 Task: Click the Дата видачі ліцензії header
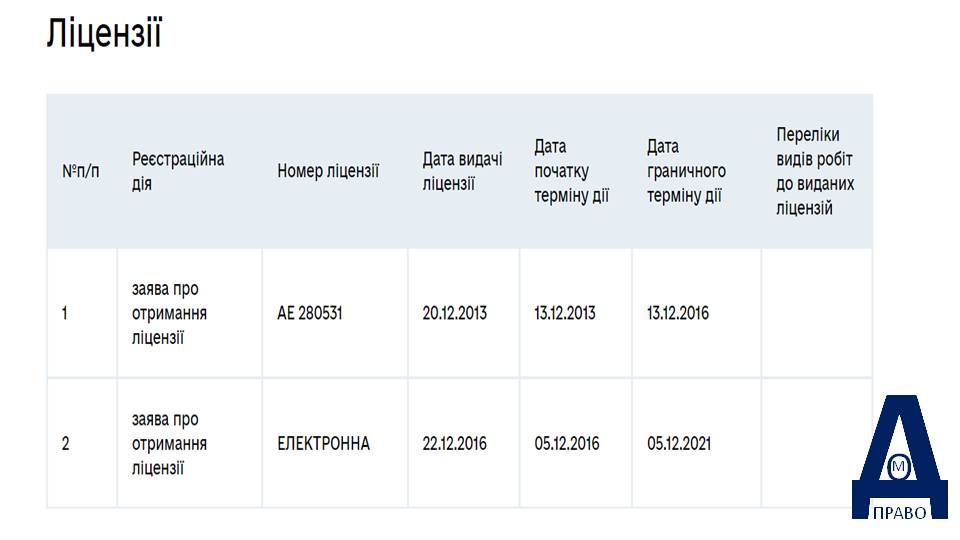462,171
